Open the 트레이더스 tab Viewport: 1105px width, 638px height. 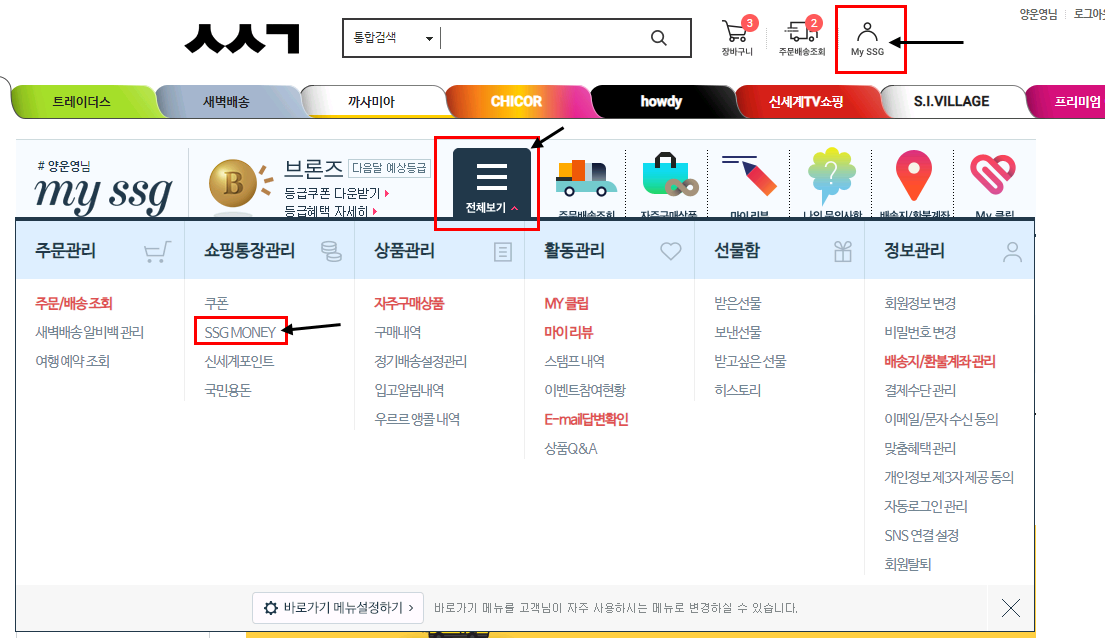[82, 102]
